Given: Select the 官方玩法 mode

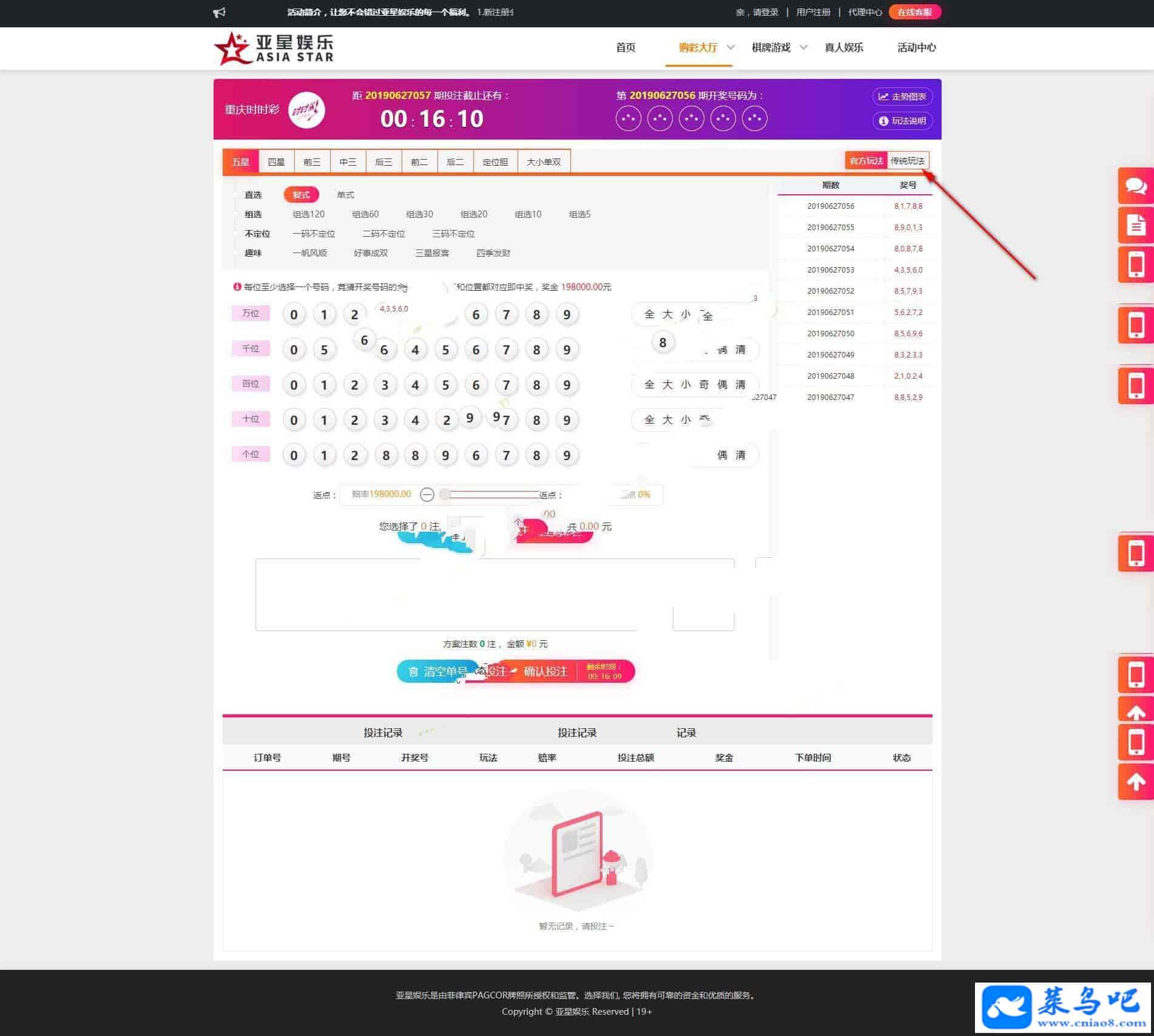Looking at the screenshot, I should click(866, 161).
